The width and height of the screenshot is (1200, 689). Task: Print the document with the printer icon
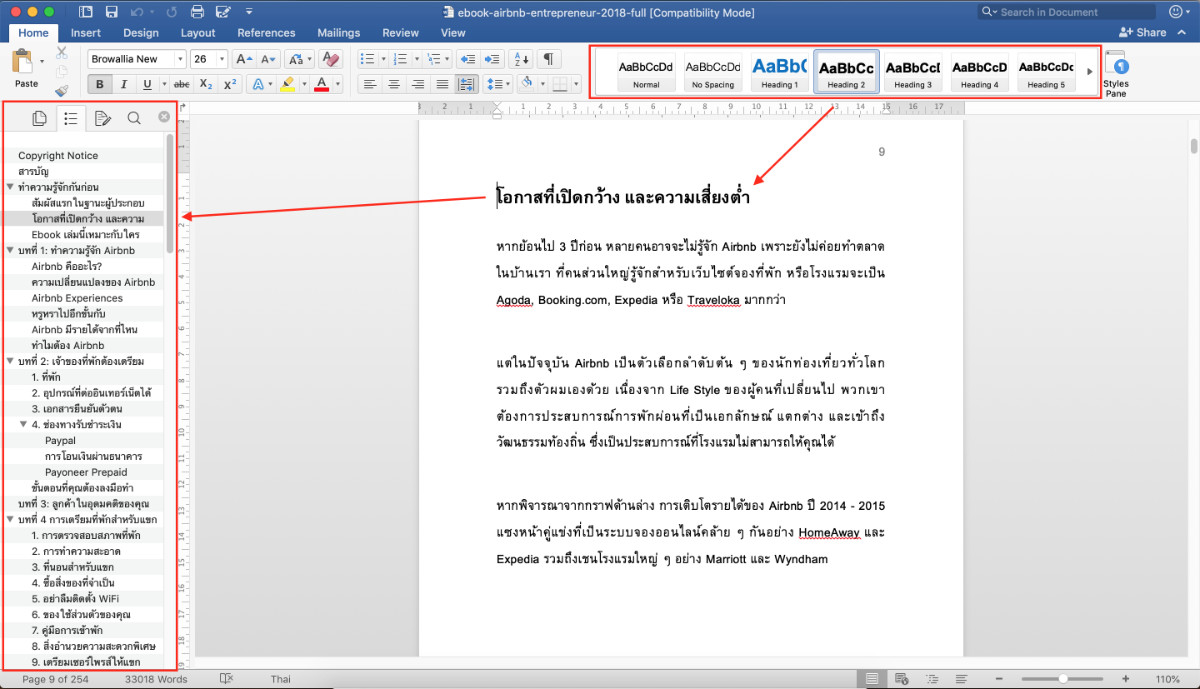197,12
